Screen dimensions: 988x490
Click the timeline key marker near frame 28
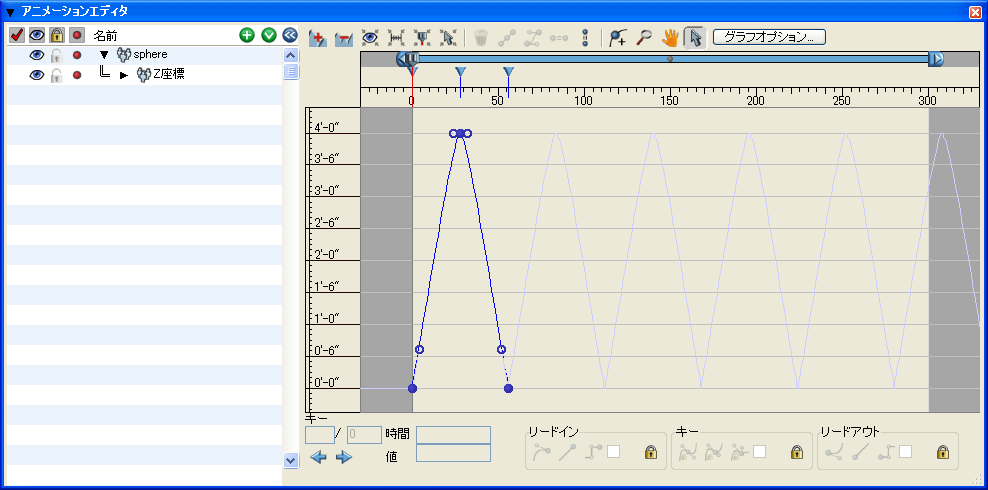461,72
